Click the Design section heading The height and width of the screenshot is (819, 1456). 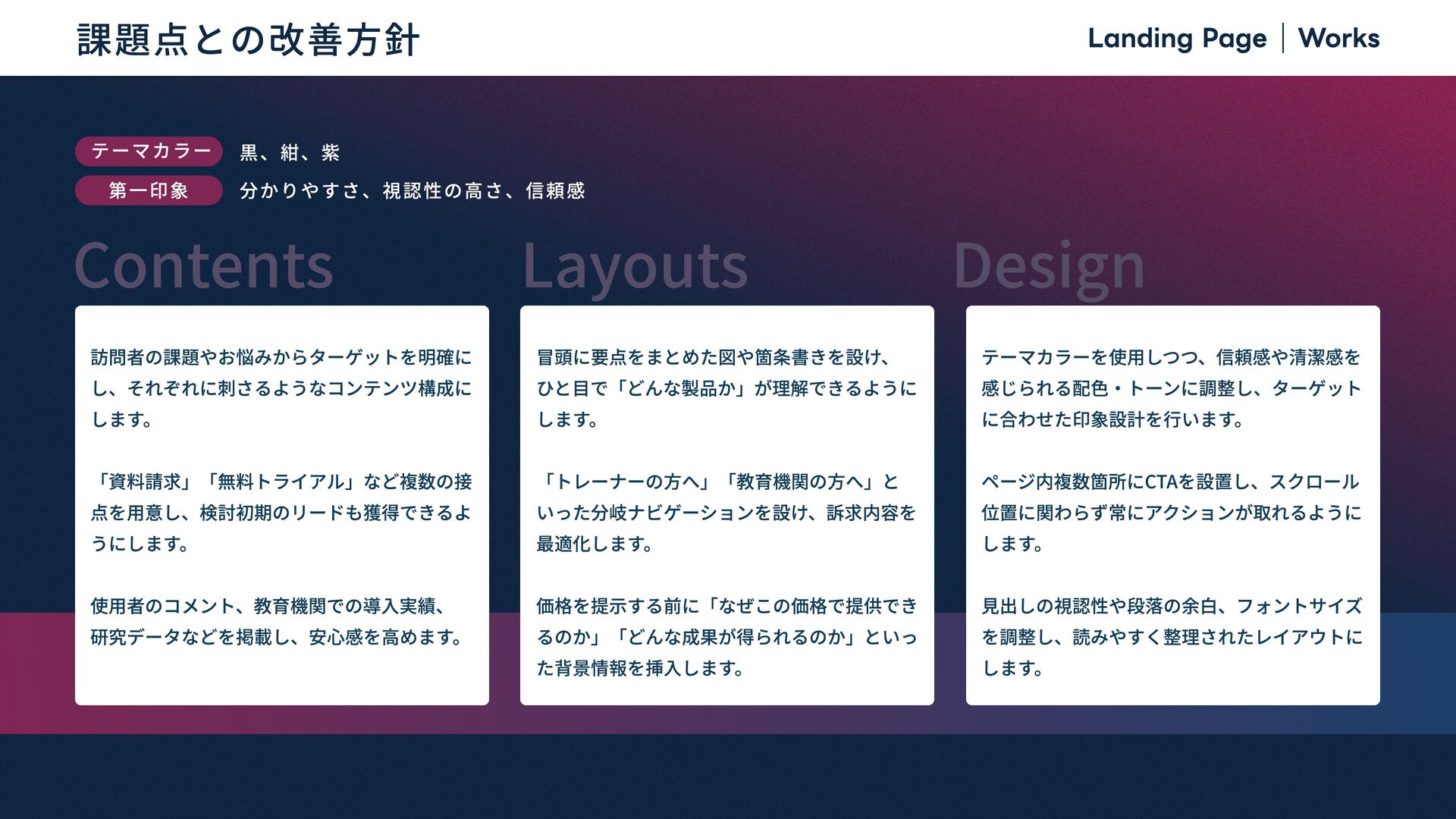(1048, 266)
